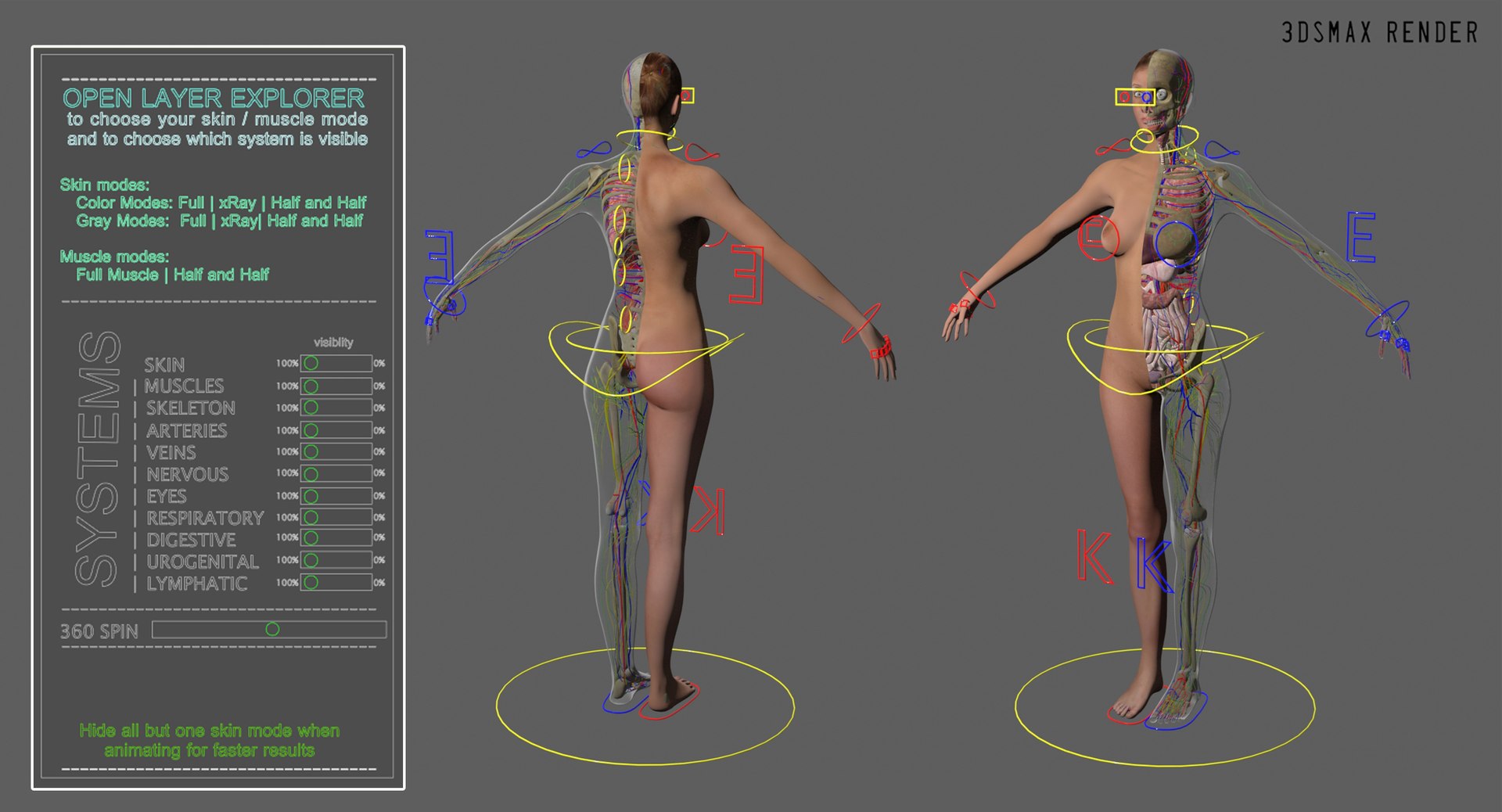
Task: Select the red E elbow control on back-view figure
Action: click(x=746, y=274)
